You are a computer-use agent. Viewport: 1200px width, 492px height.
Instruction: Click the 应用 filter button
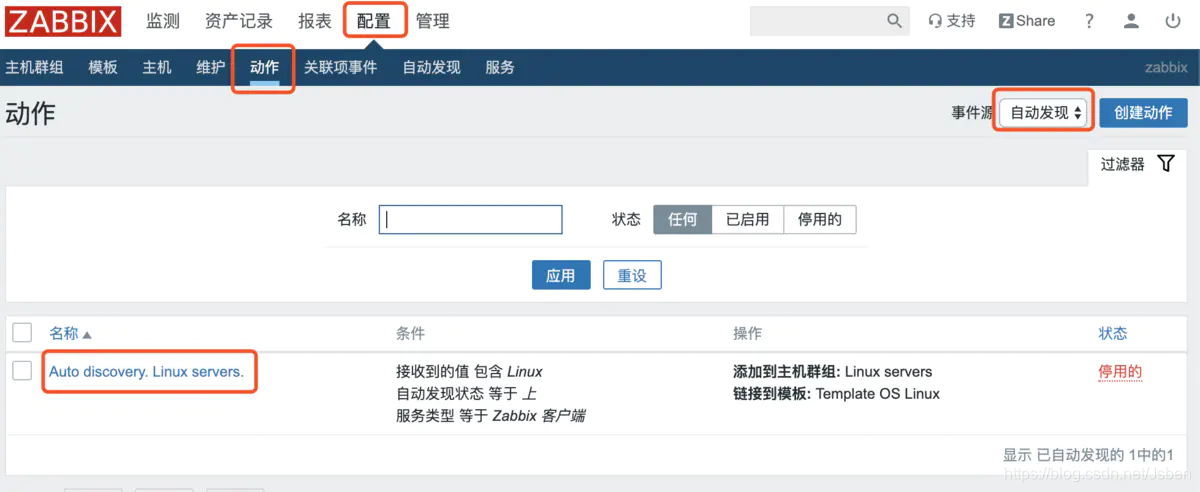pyautogui.click(x=561, y=275)
